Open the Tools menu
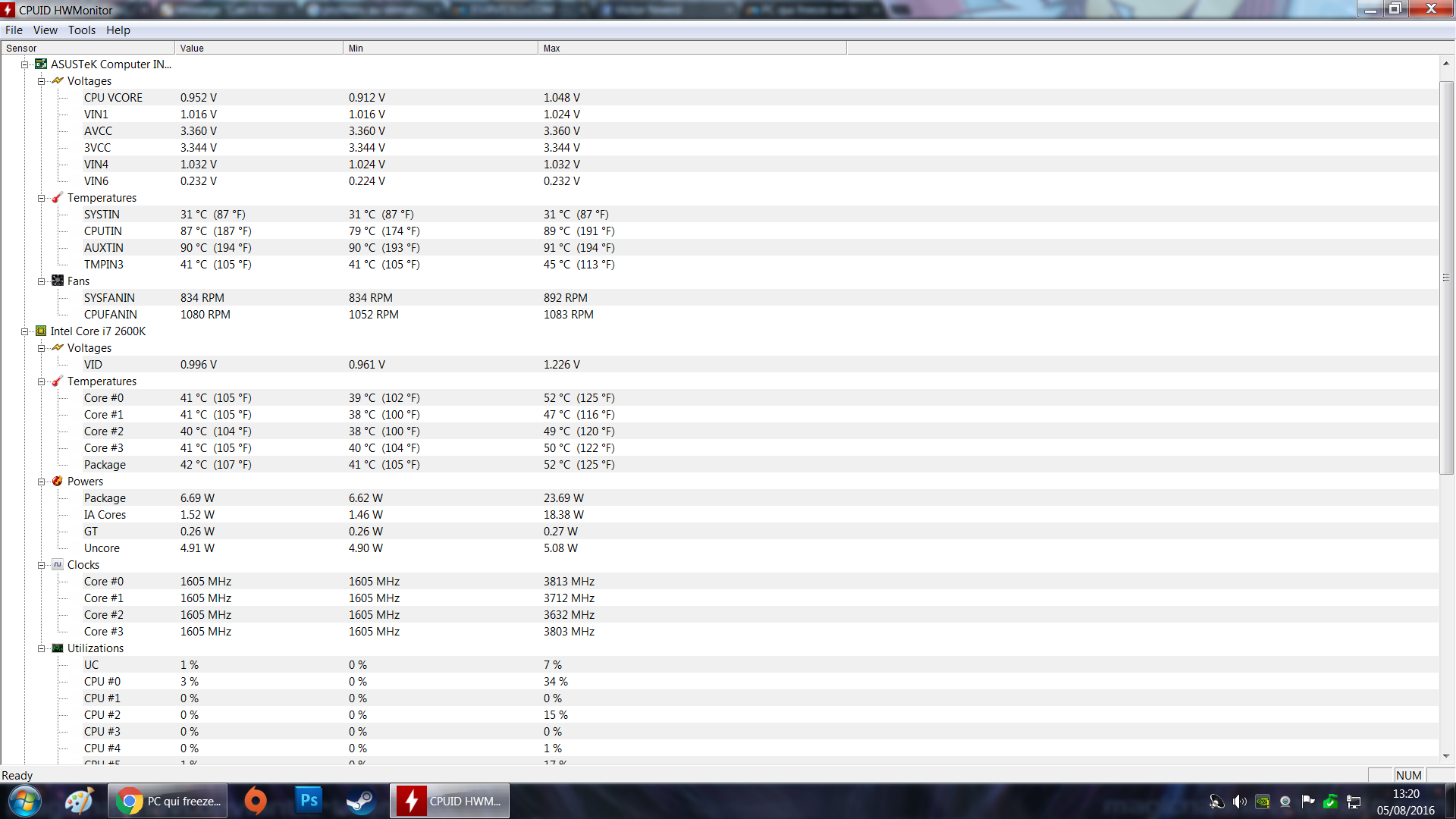Screen dimensions: 1456x819 click(x=81, y=30)
